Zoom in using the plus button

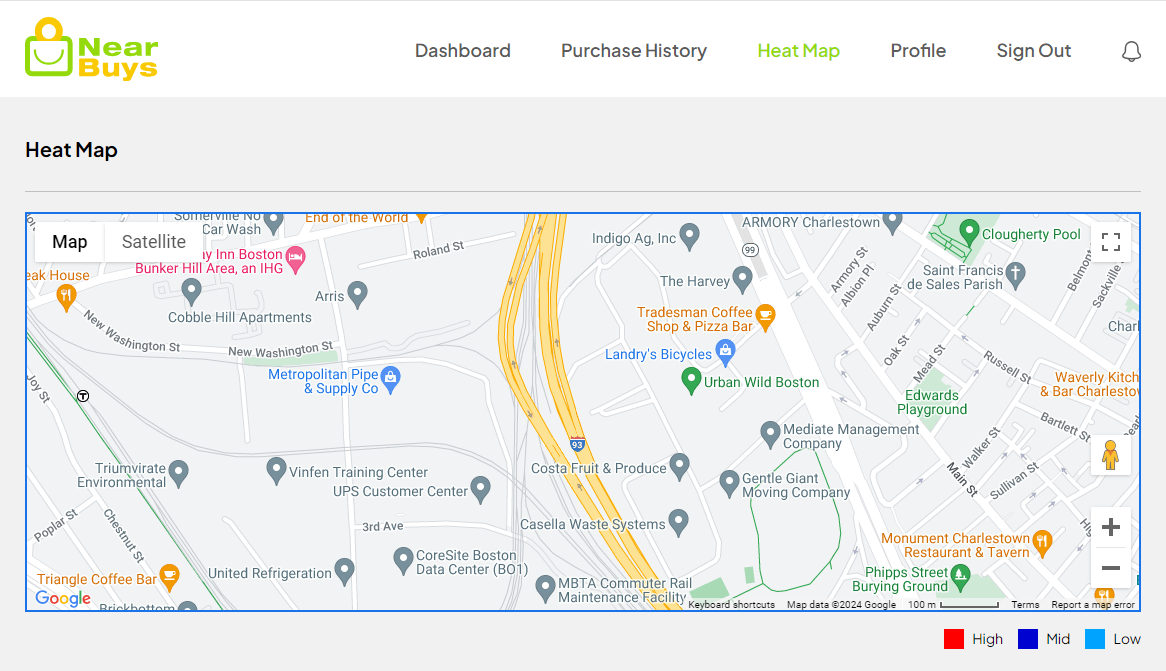click(1110, 527)
